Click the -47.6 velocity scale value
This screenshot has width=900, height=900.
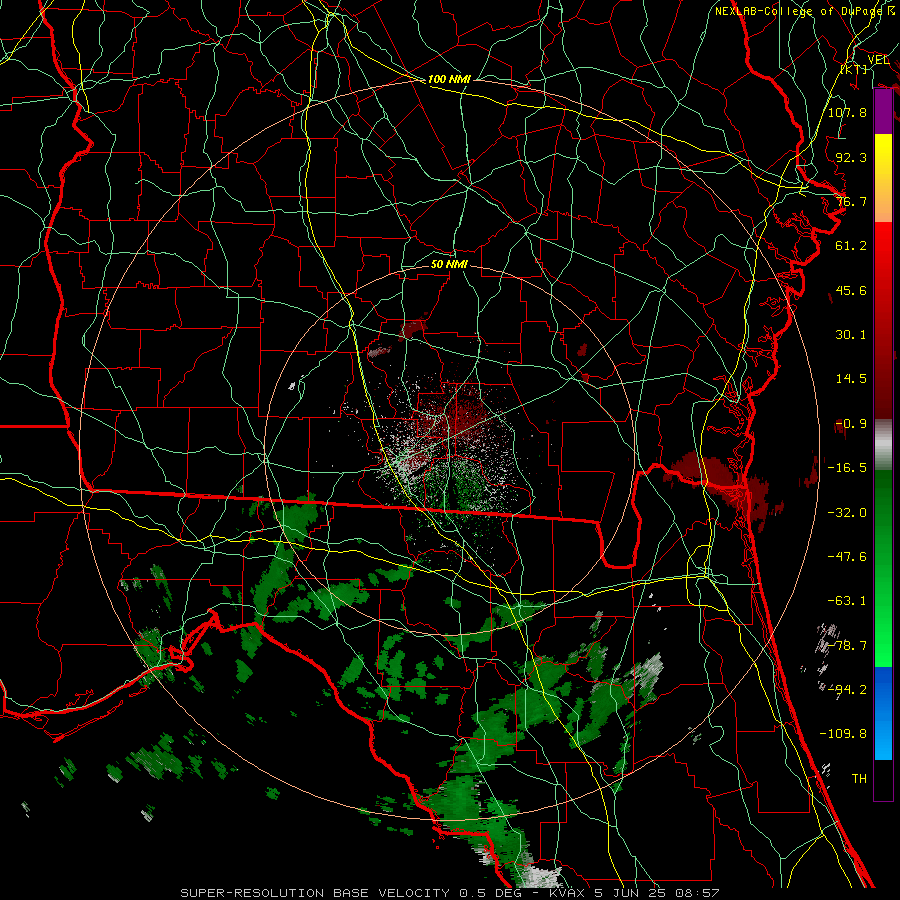point(847,557)
